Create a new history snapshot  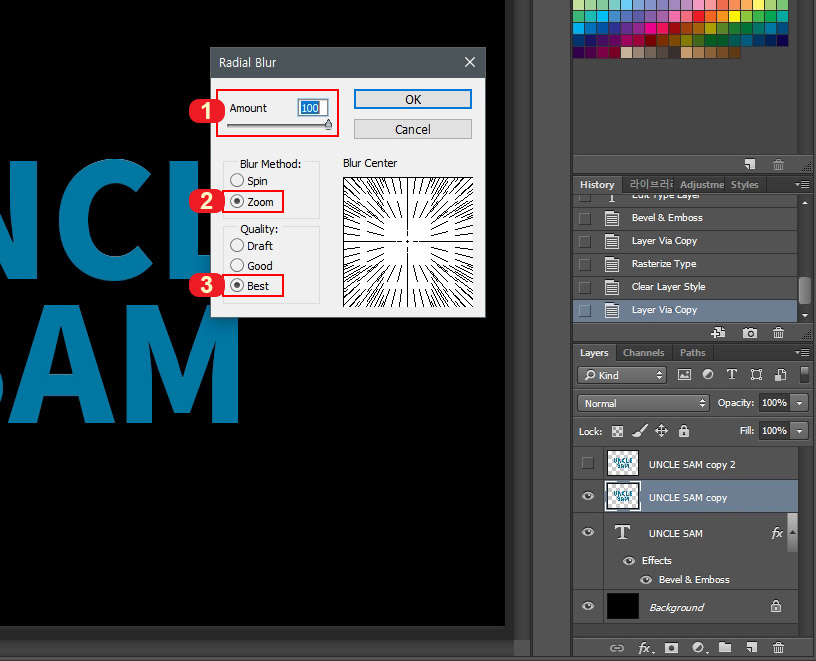point(749,333)
